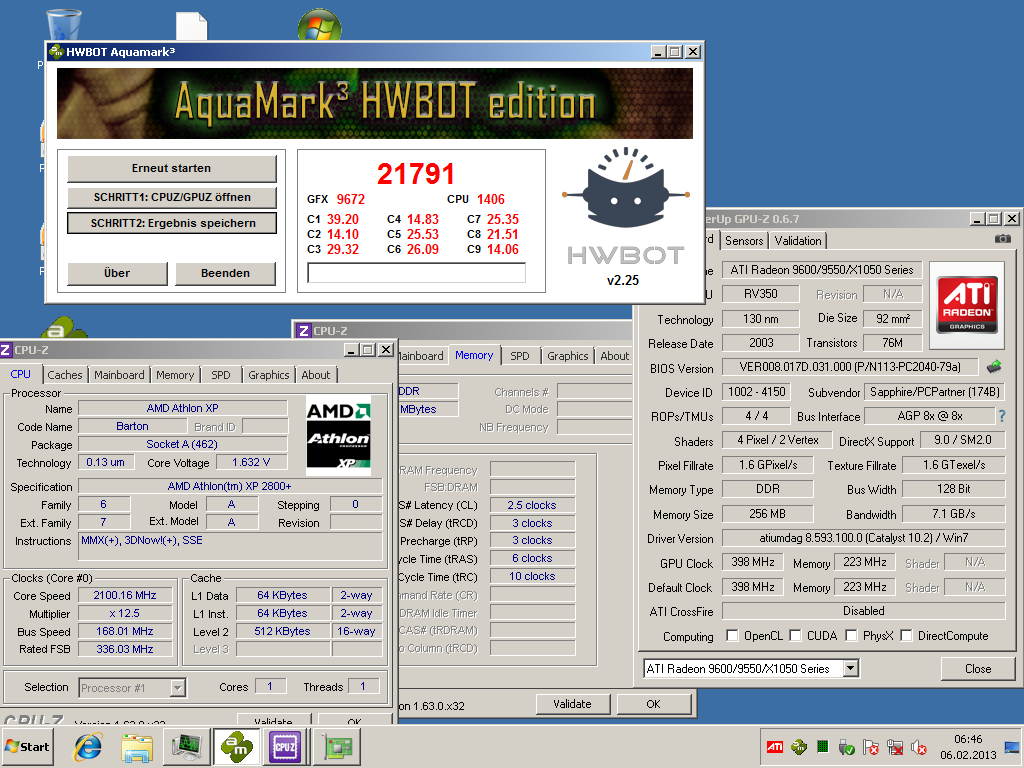Image resolution: width=1024 pixels, height=768 pixels.
Task: Click the green GPU-Z tray icon
Action: (799, 746)
